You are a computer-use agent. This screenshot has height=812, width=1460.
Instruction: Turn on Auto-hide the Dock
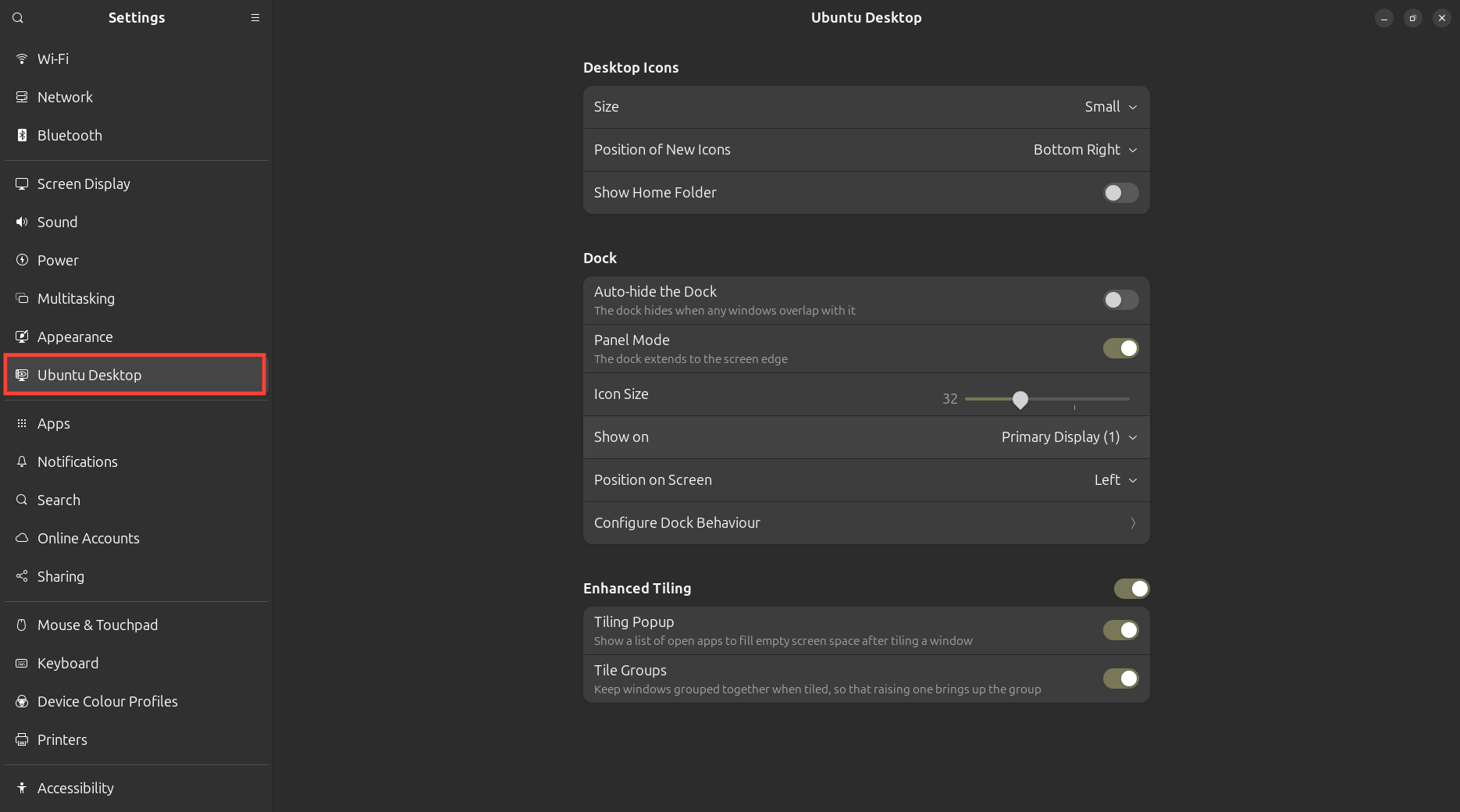pyautogui.click(x=1120, y=300)
